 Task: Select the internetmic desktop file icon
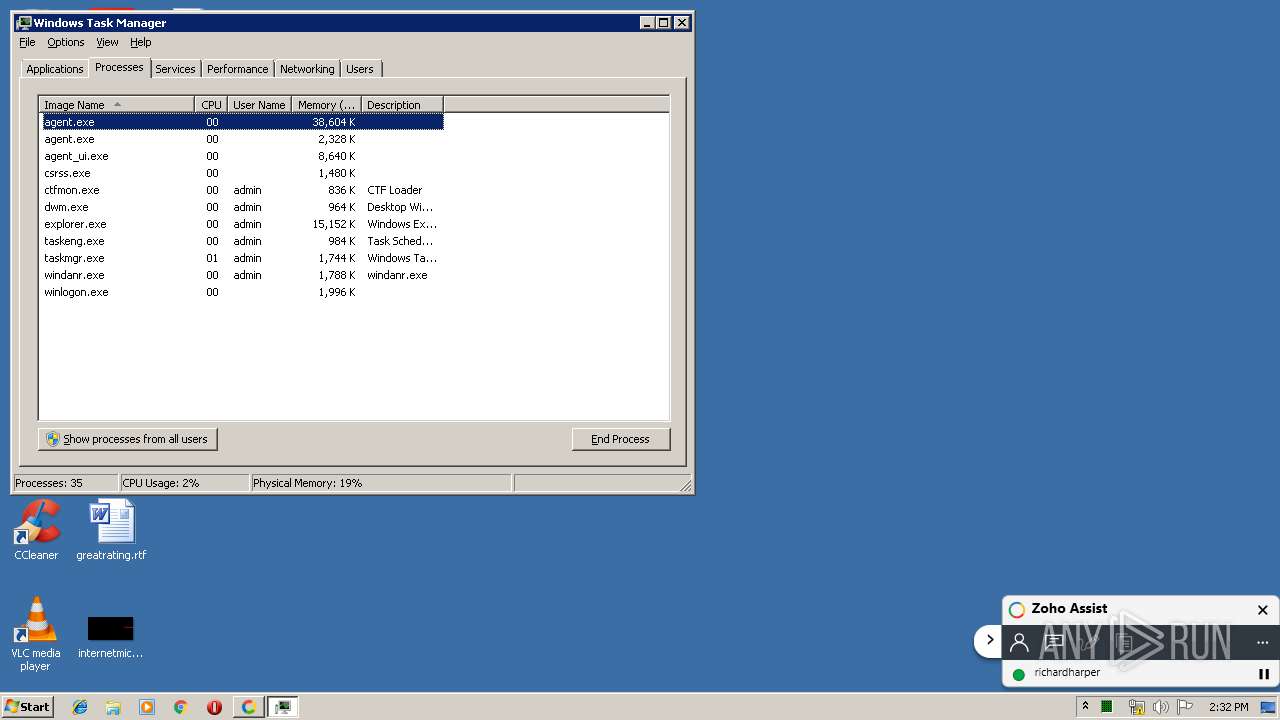110,636
